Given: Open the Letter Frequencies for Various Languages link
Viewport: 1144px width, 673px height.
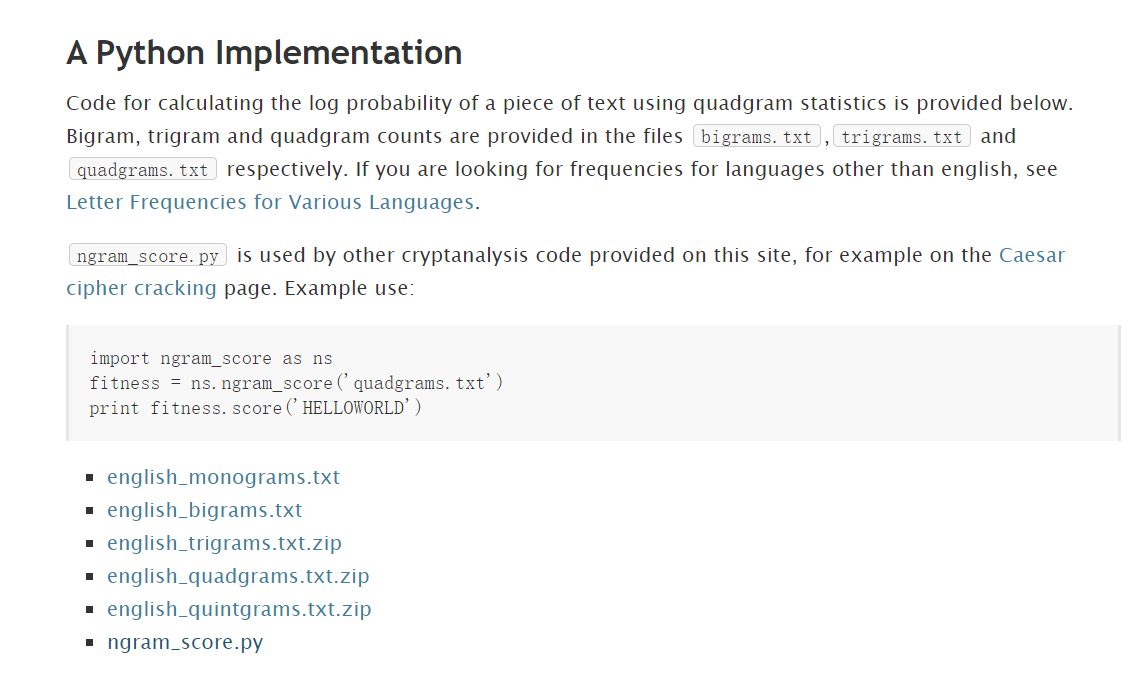Looking at the screenshot, I should click(x=270, y=202).
